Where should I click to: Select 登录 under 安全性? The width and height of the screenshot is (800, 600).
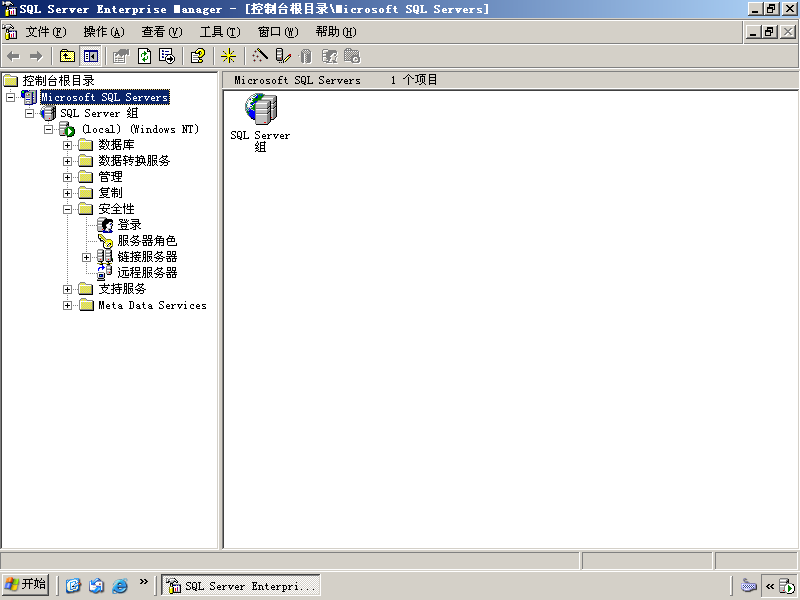[130, 225]
